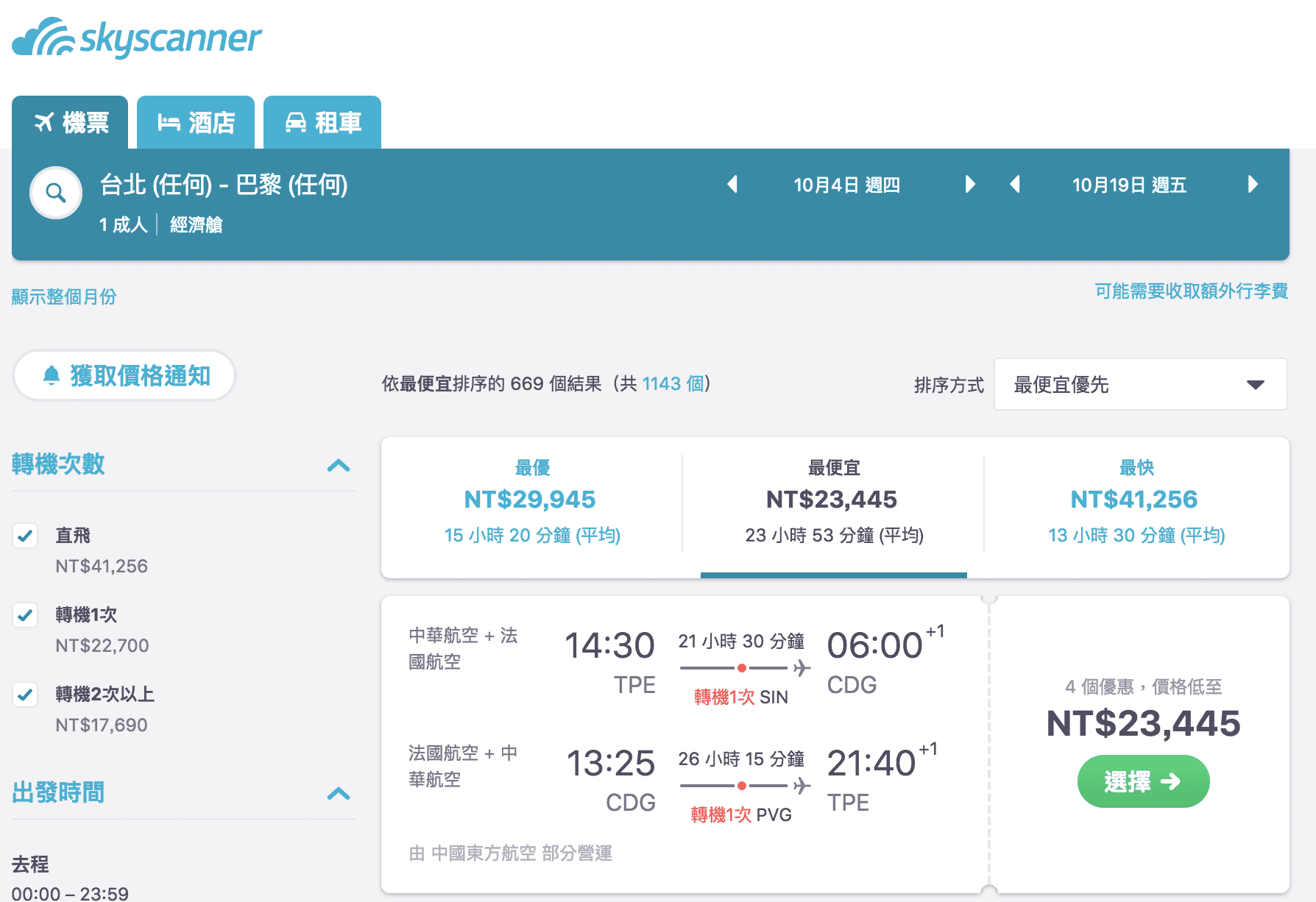Click 中華航空 + 法國航空 airline label
This screenshot has height=902, width=1316.
pos(463,648)
